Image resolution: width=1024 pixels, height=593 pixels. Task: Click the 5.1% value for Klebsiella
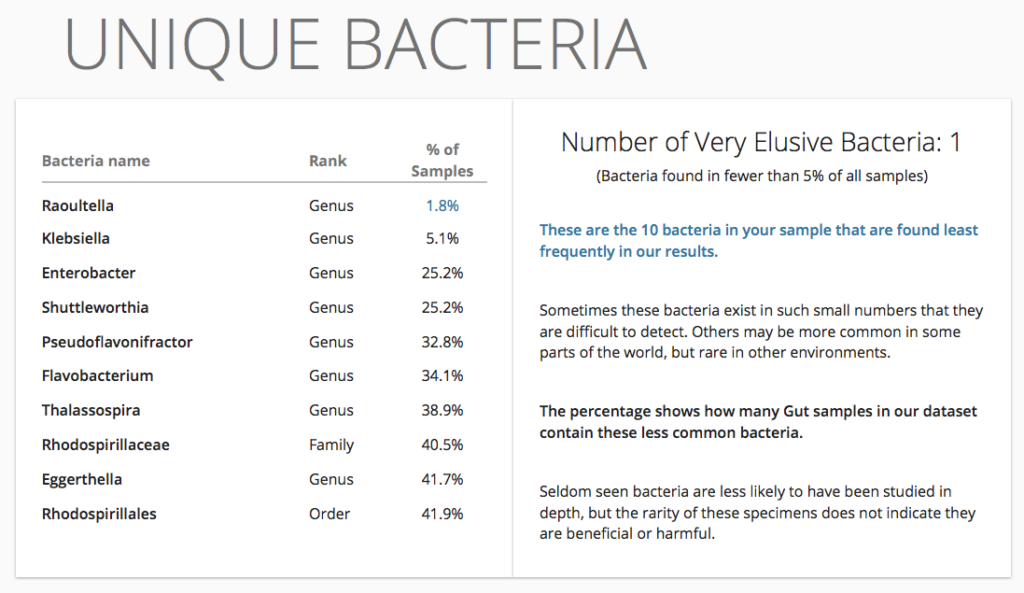(x=442, y=238)
